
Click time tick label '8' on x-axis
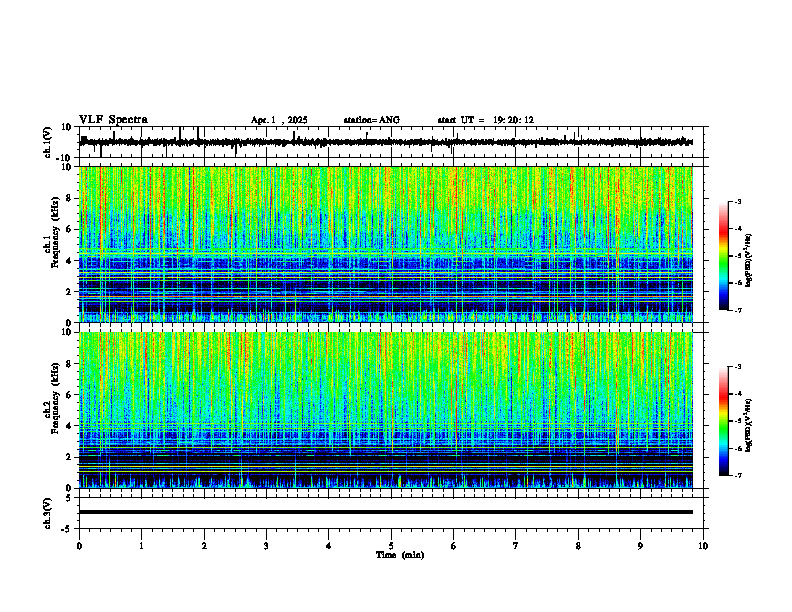(x=578, y=546)
